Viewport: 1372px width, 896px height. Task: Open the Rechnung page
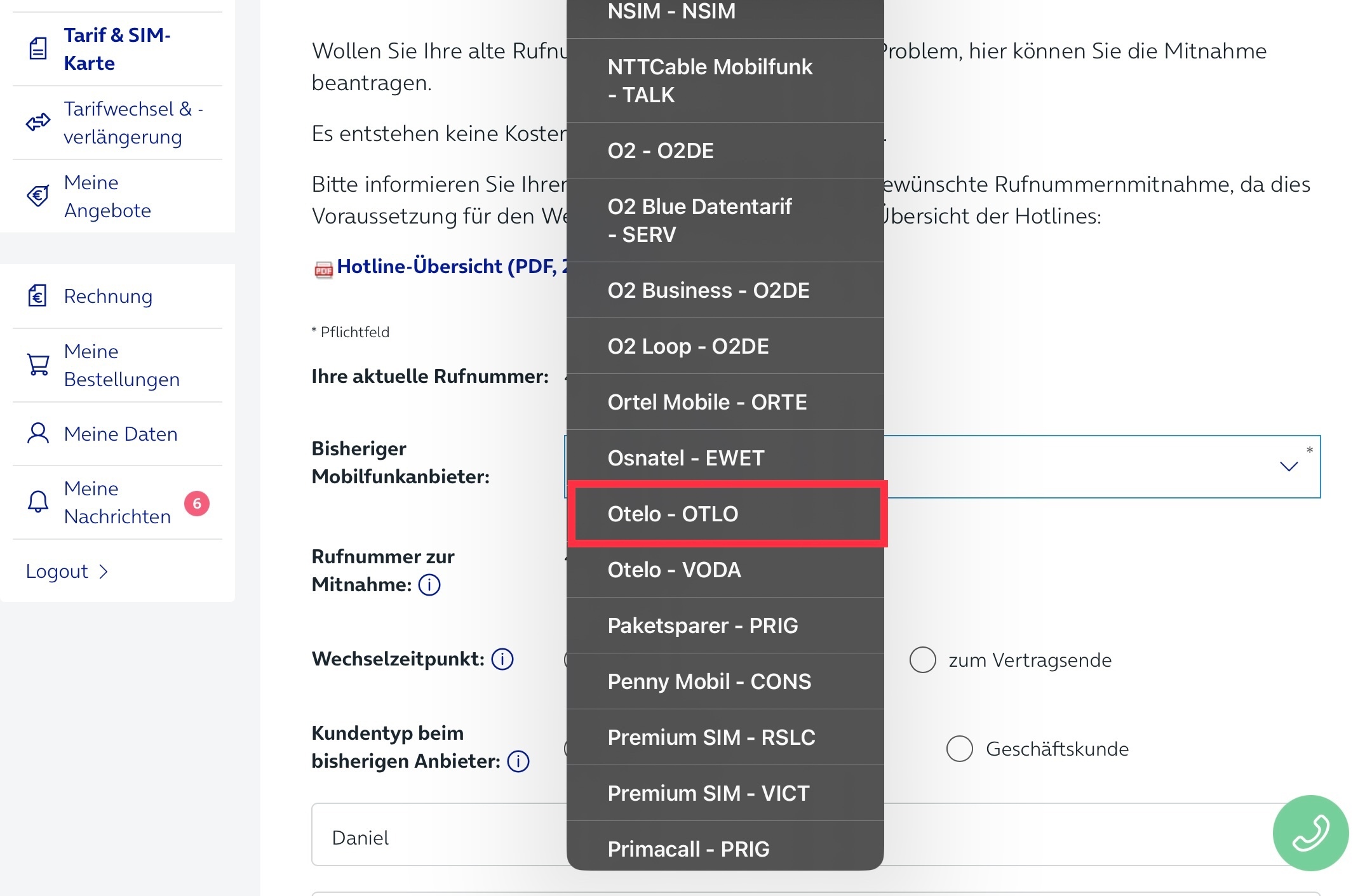tap(117, 297)
